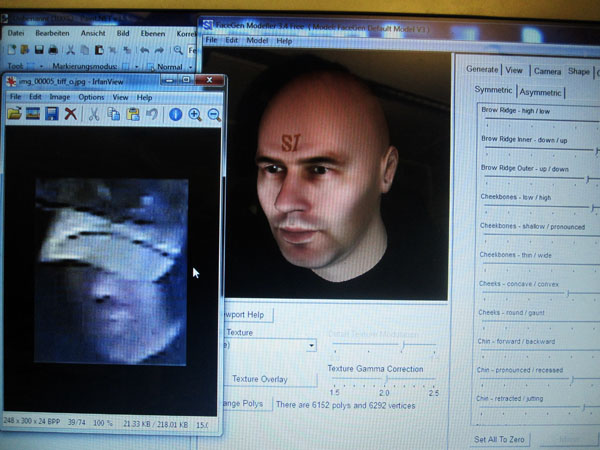This screenshot has height=450, width=600.
Task: Click IrfanView title bar application icon
Action: (x=11, y=82)
